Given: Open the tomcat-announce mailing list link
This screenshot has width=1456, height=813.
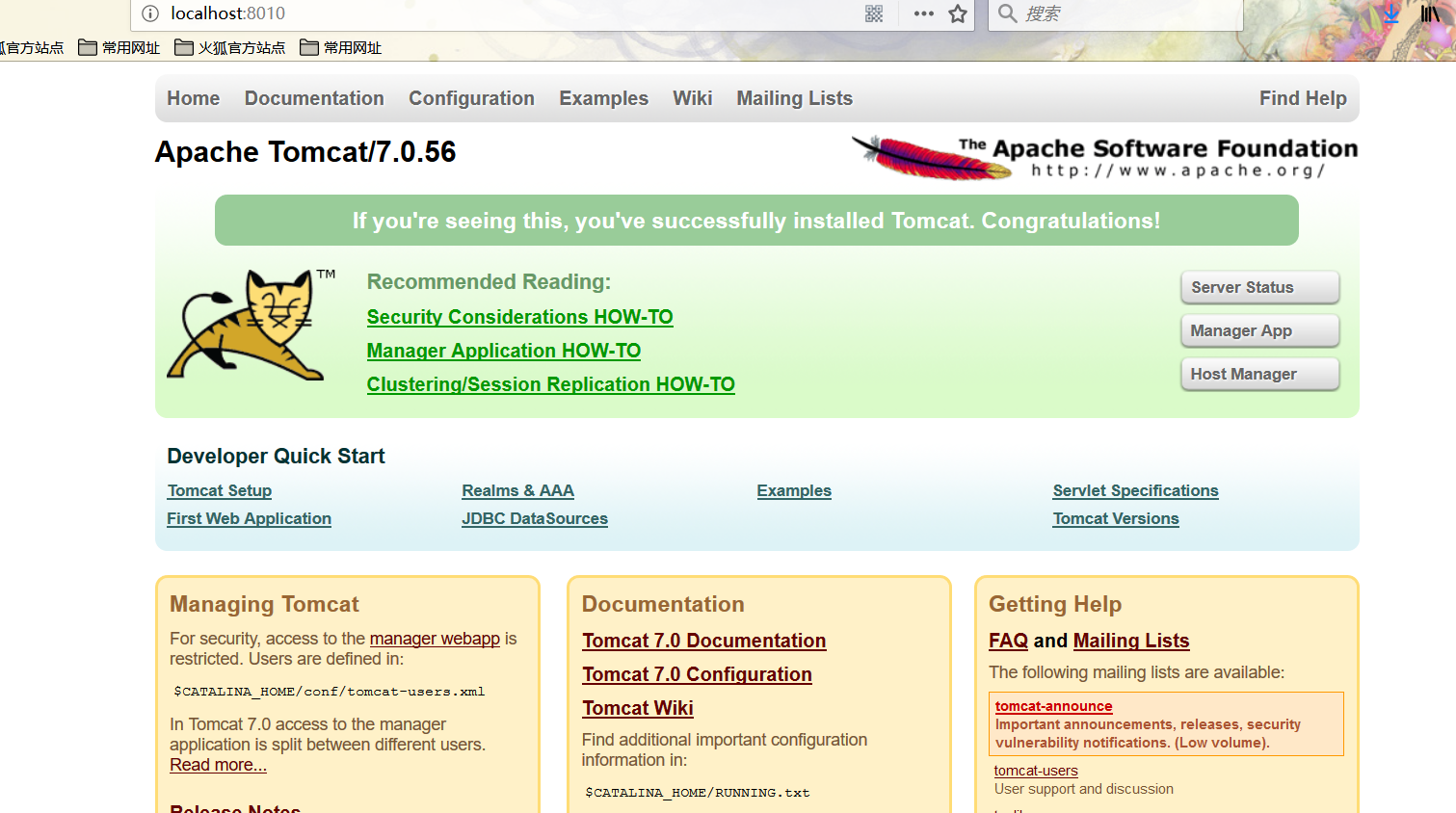Looking at the screenshot, I should coord(1053,706).
